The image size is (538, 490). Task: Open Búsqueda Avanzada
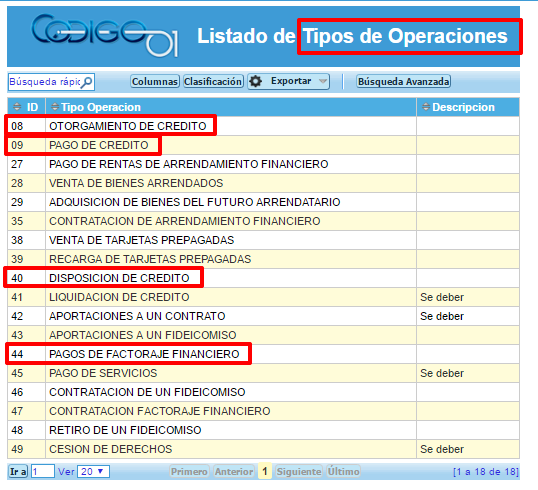tap(403, 81)
